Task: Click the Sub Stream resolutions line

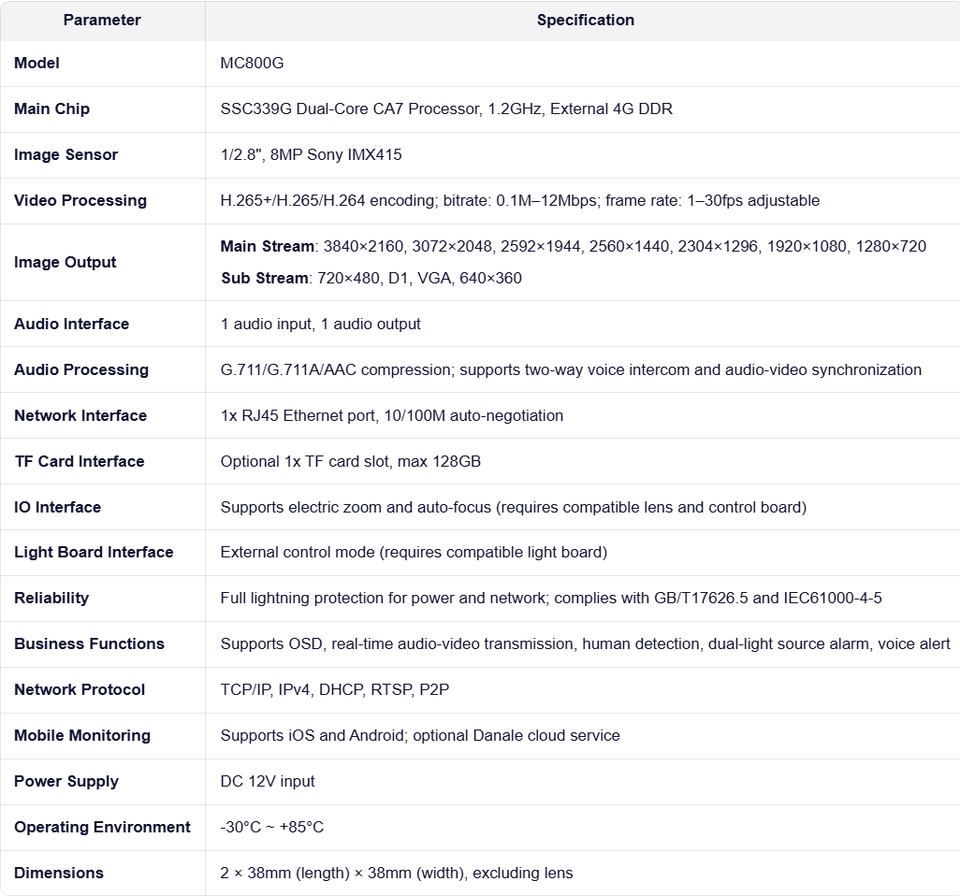Action: pyautogui.click(x=371, y=278)
